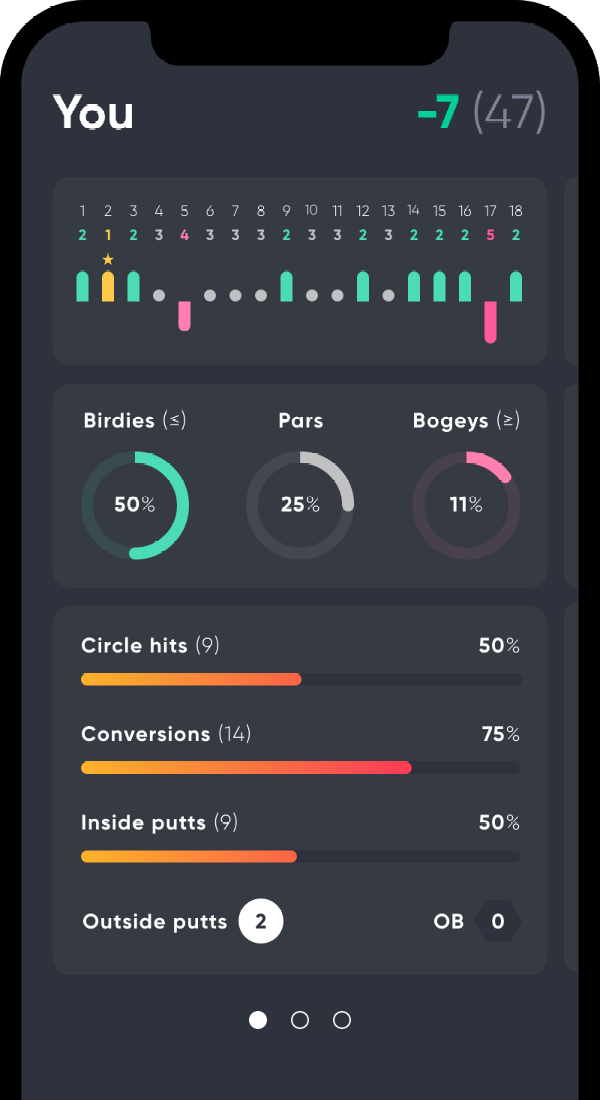Tap the gray par dot on hole 4
The width and height of the screenshot is (600, 1100).
coord(159,295)
